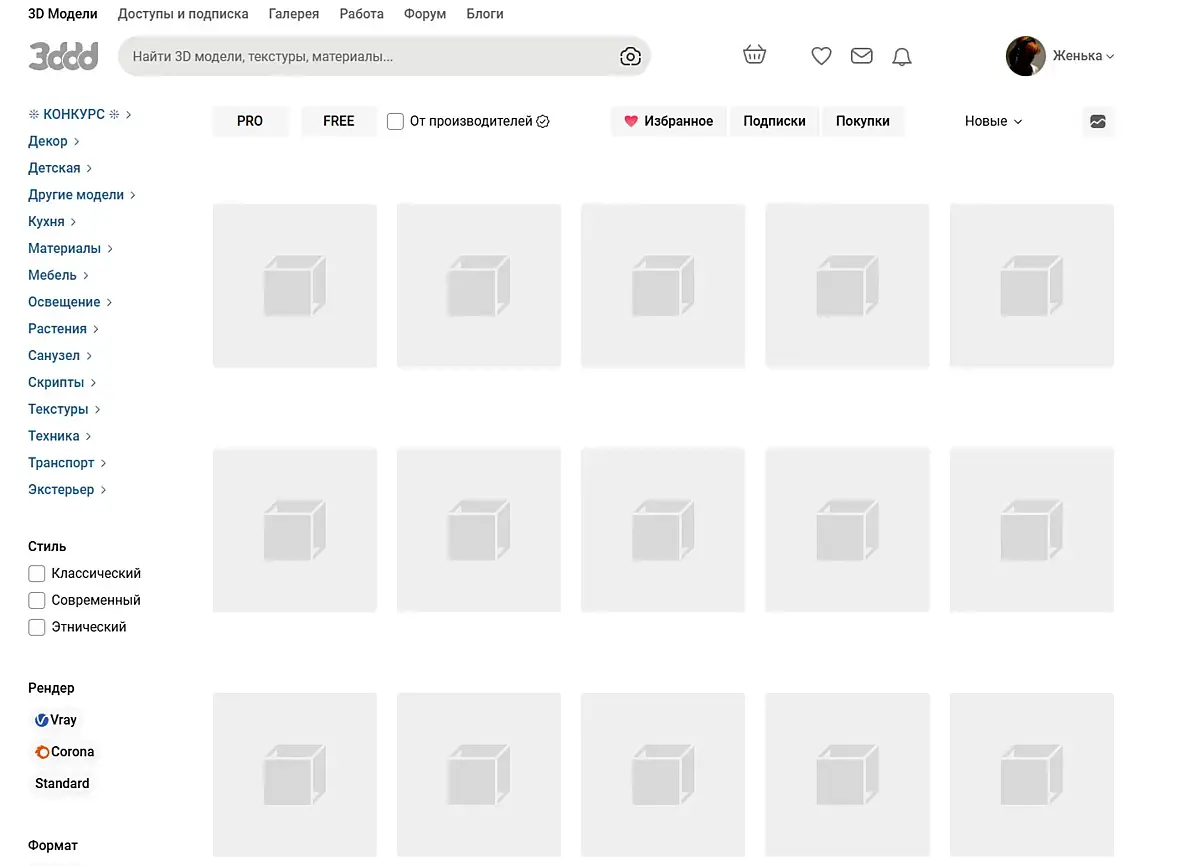
Task: Enable От производителей checkbox
Action: [x=395, y=121]
